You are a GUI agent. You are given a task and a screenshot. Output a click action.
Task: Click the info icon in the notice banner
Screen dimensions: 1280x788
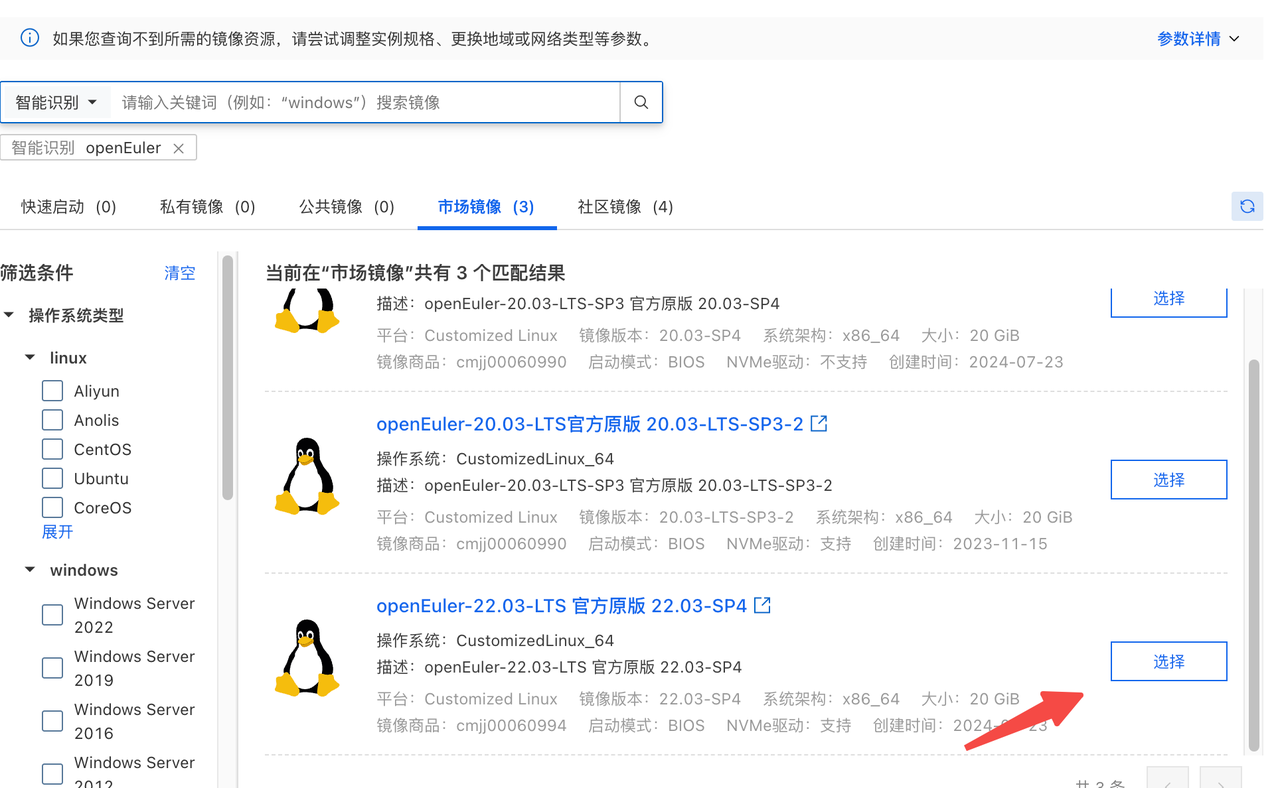tap(30, 38)
